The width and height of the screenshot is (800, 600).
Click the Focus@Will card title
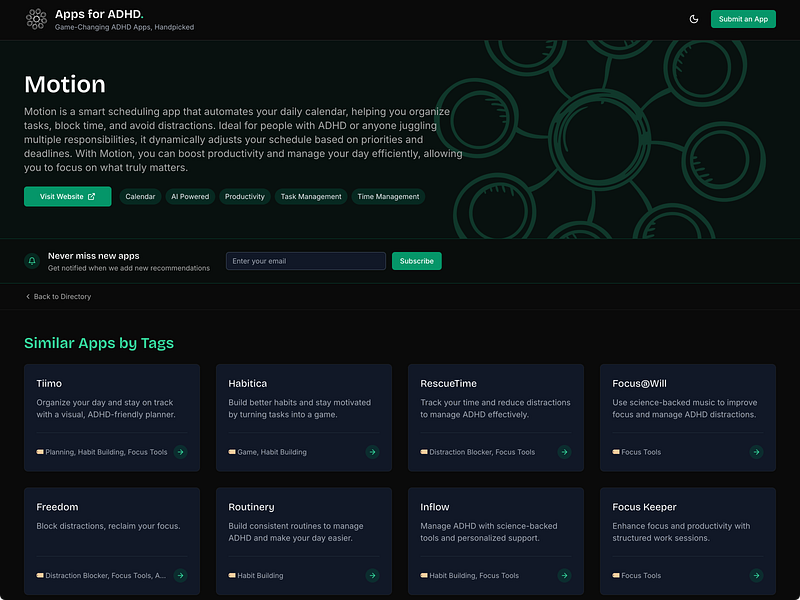[639, 383]
